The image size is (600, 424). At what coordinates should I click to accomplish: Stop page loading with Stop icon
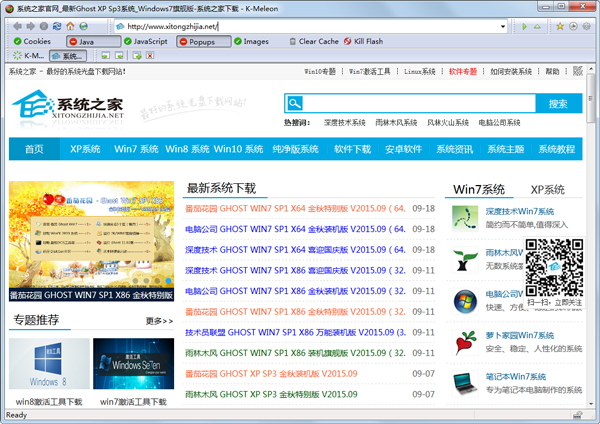tap(44, 26)
